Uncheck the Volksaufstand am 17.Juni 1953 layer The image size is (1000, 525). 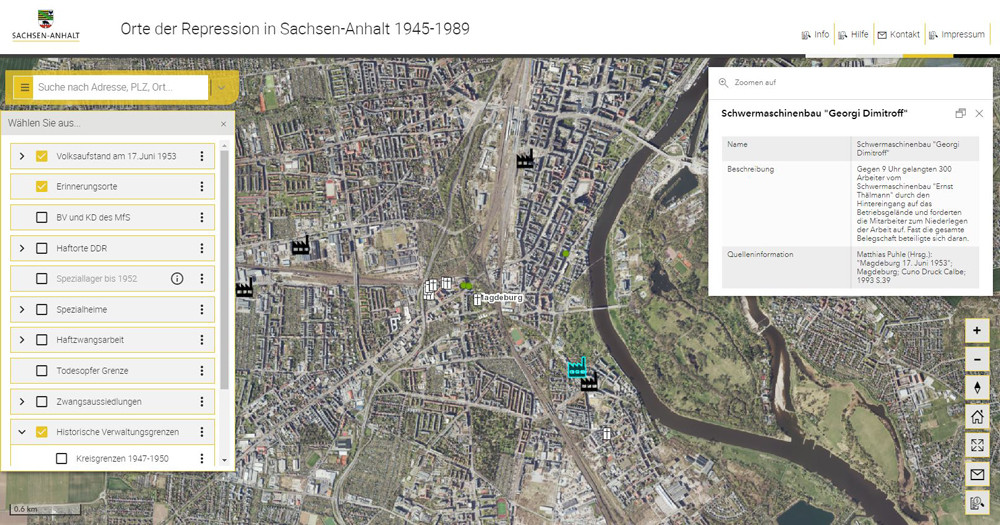pyautogui.click(x=42, y=156)
